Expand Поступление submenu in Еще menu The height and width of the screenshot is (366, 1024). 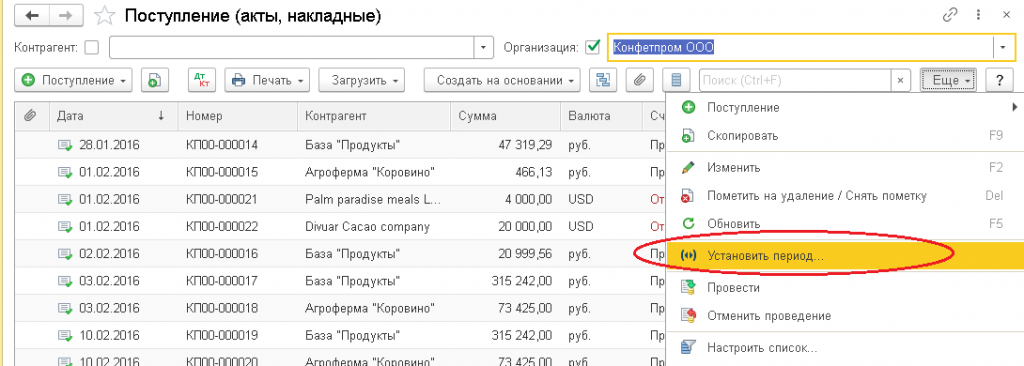pyautogui.click(x=844, y=107)
